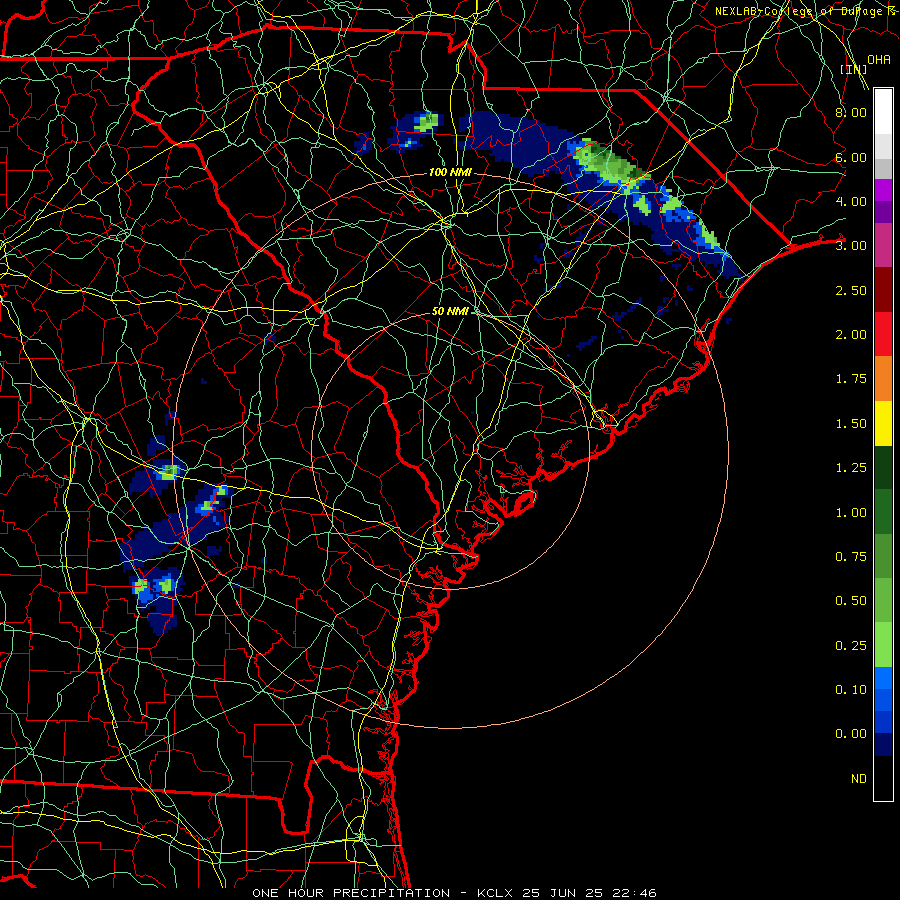Click the 2.50 legend value
The height and width of the screenshot is (900, 900).
coord(851,290)
